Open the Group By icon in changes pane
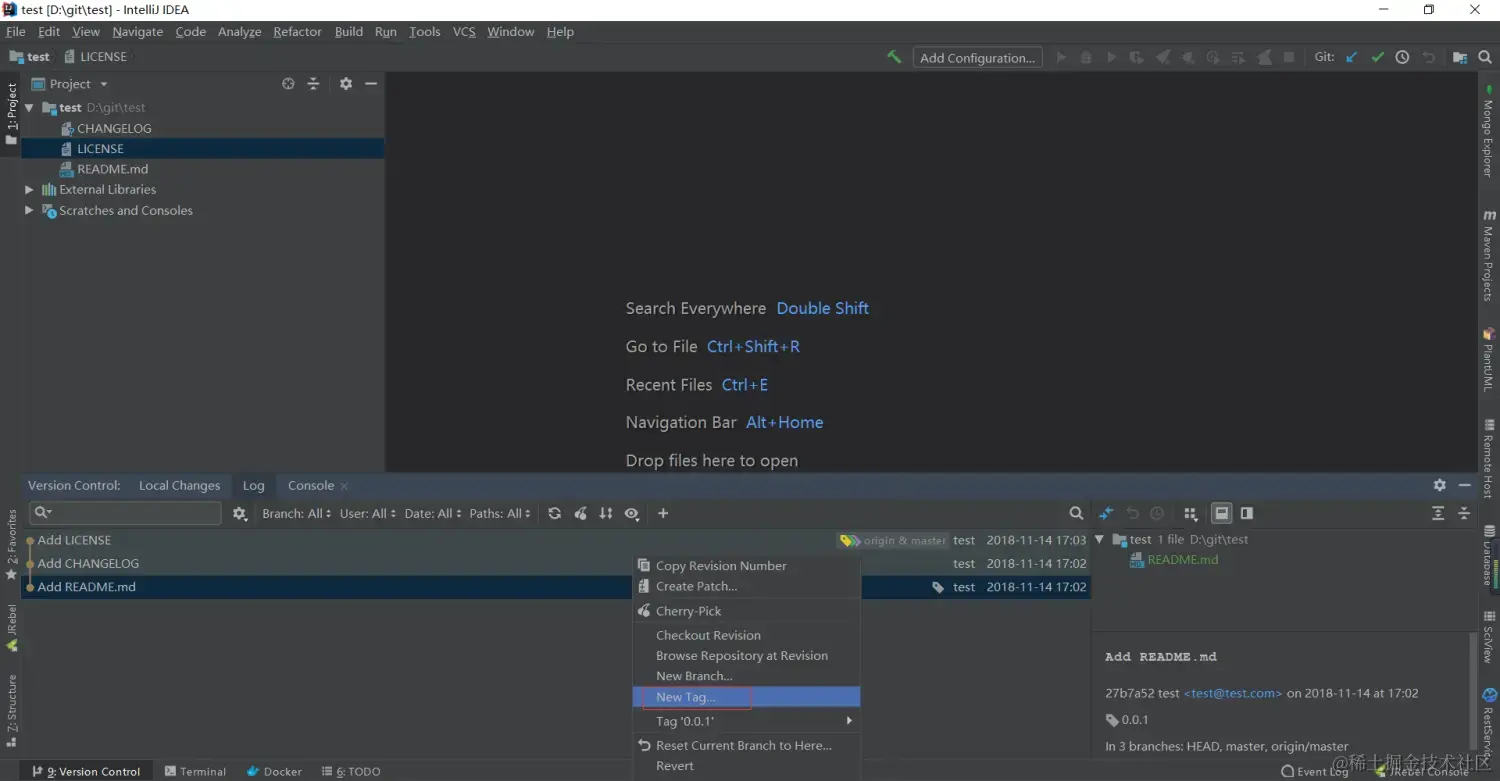 (x=1190, y=513)
